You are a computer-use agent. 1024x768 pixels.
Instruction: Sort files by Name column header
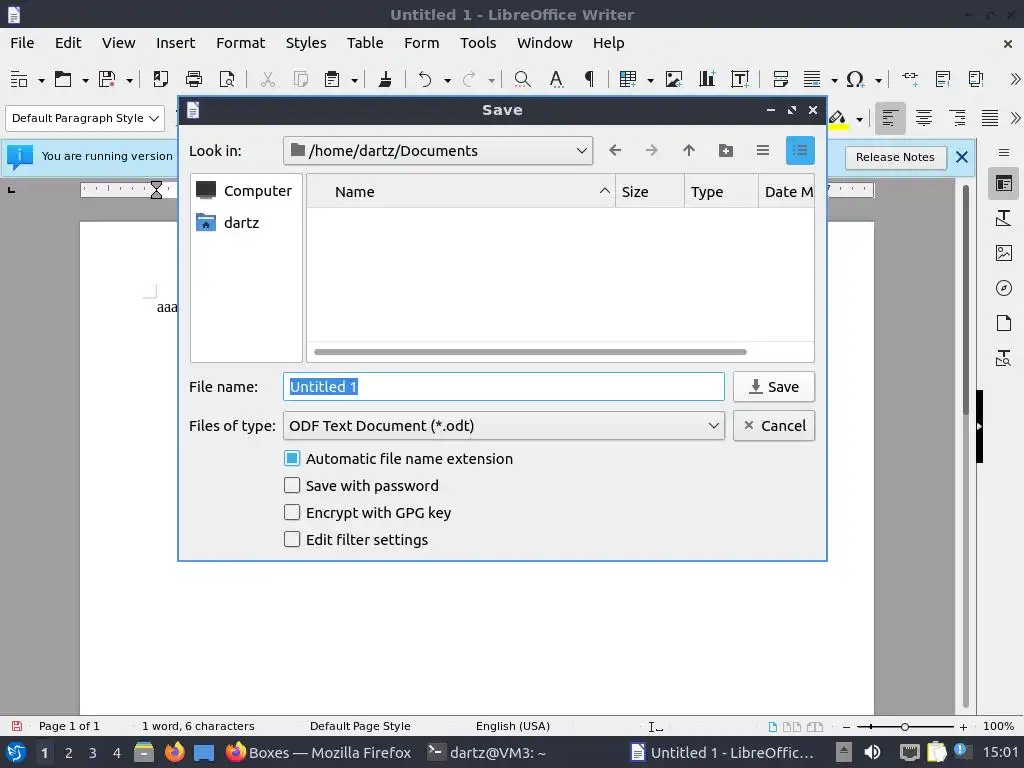[x=460, y=191]
